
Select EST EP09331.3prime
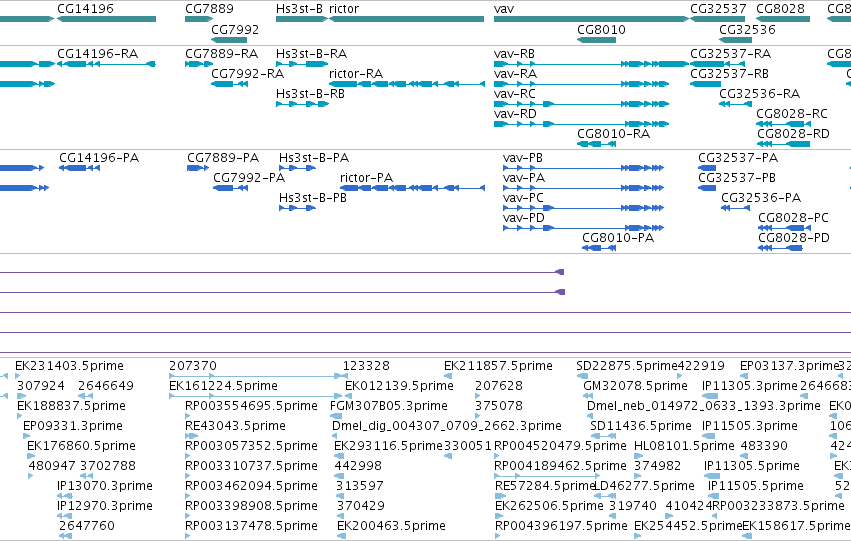[73, 426]
